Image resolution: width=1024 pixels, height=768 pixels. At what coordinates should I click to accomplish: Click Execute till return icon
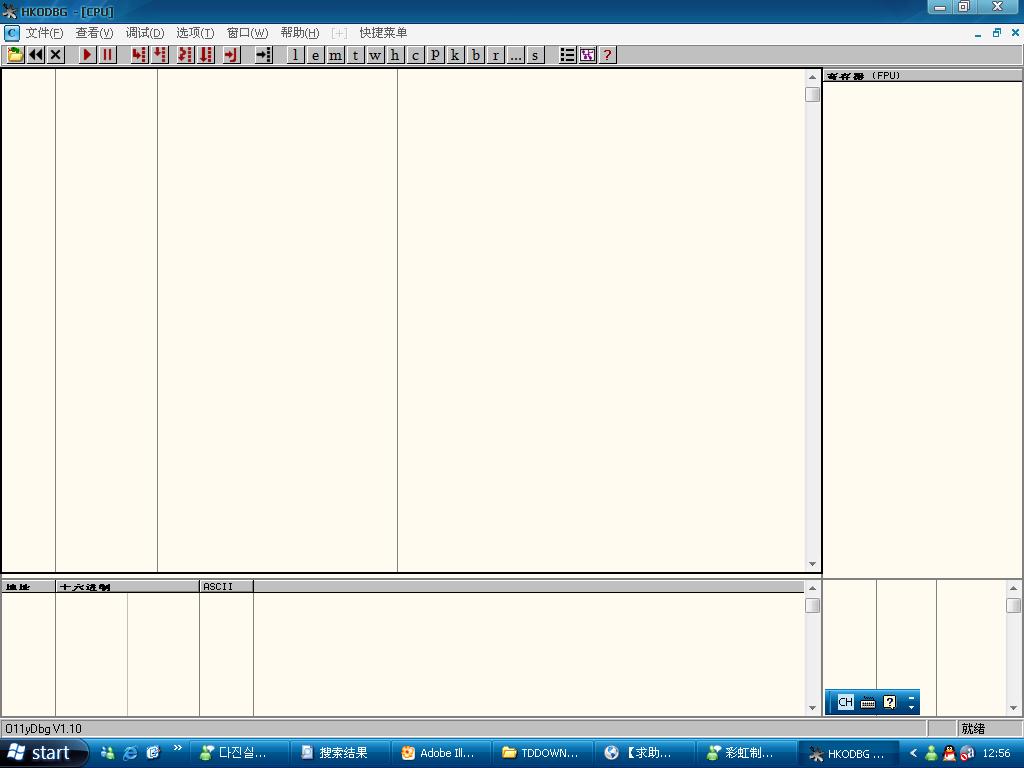pos(232,55)
